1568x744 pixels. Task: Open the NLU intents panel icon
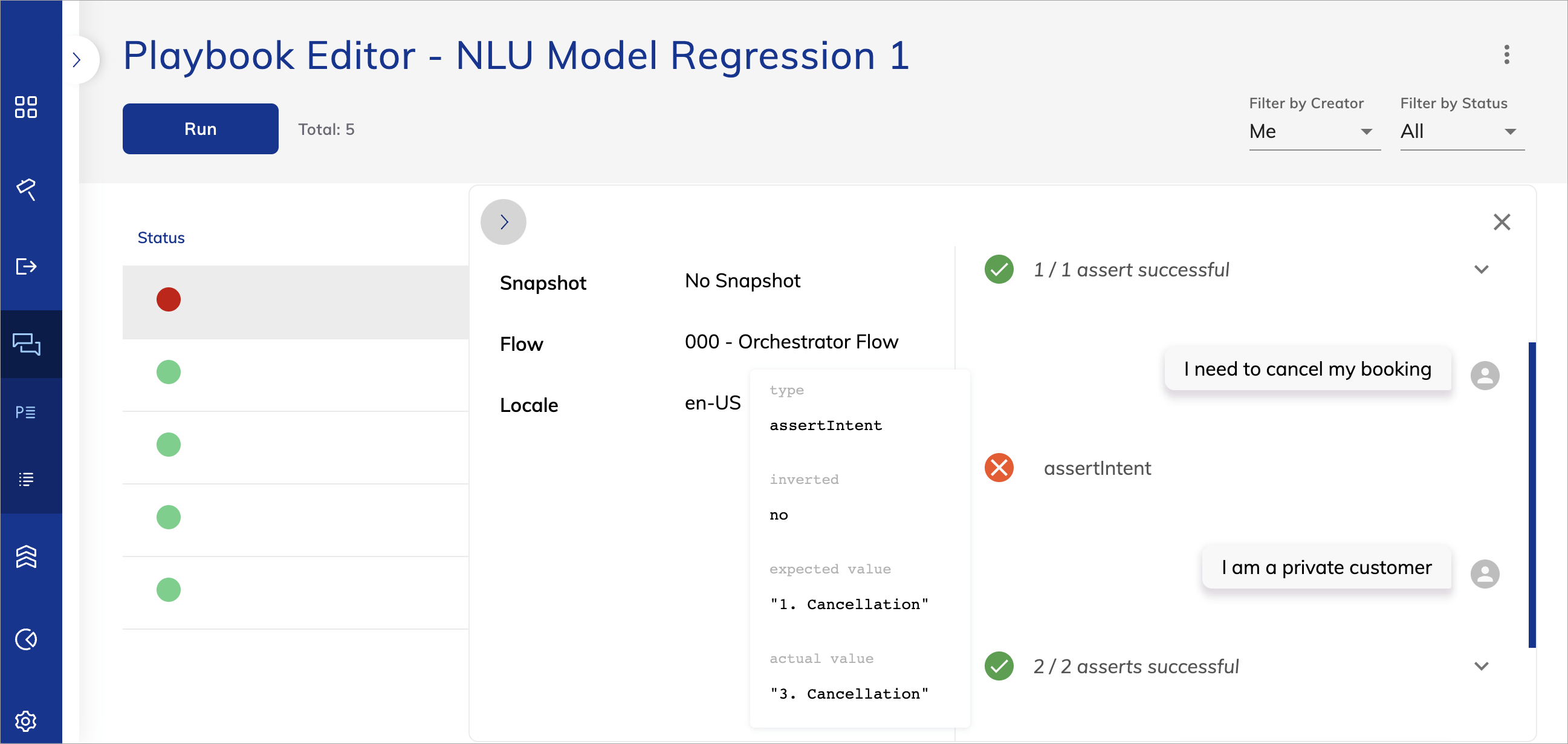tap(25, 412)
